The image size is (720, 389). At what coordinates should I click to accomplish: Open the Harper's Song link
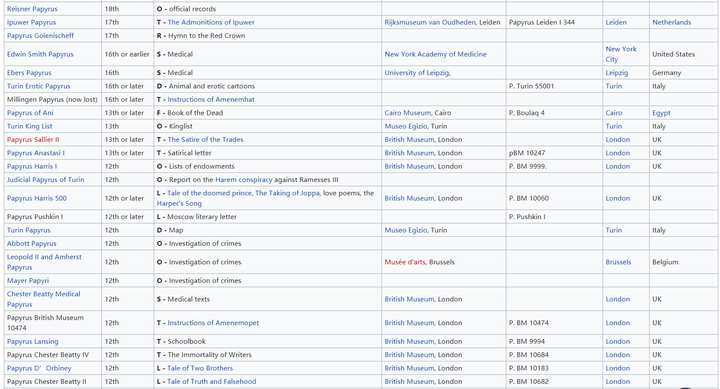[x=179, y=203]
